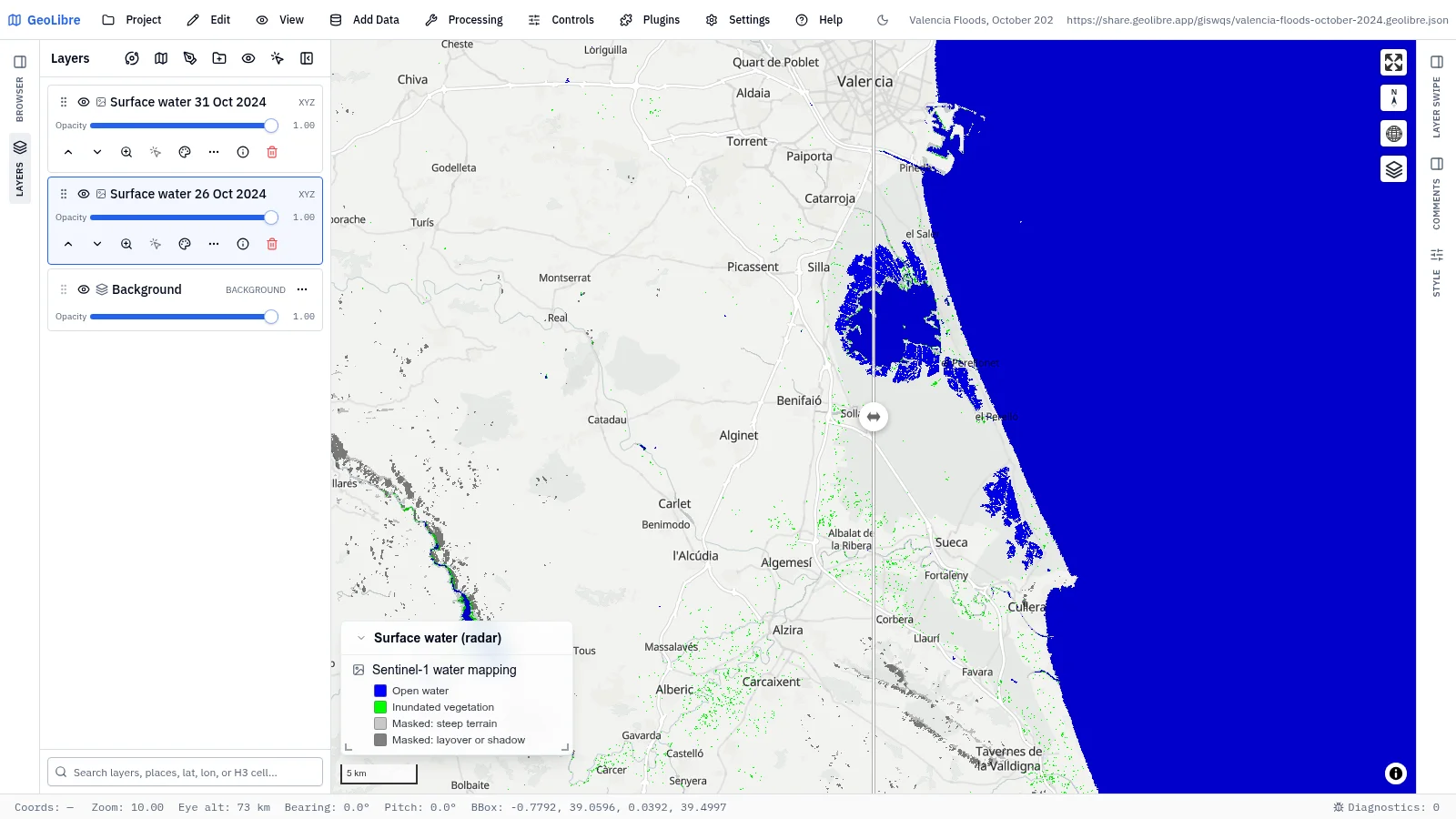The image size is (1456, 819).
Task: Toggle all layers visibility in Layers header
Action: [248, 58]
